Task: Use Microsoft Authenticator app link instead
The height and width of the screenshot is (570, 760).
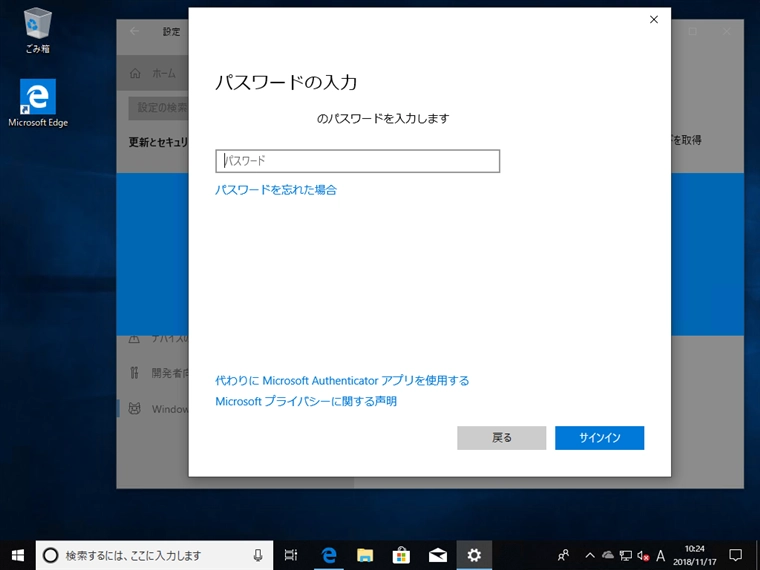Action: coord(342,380)
